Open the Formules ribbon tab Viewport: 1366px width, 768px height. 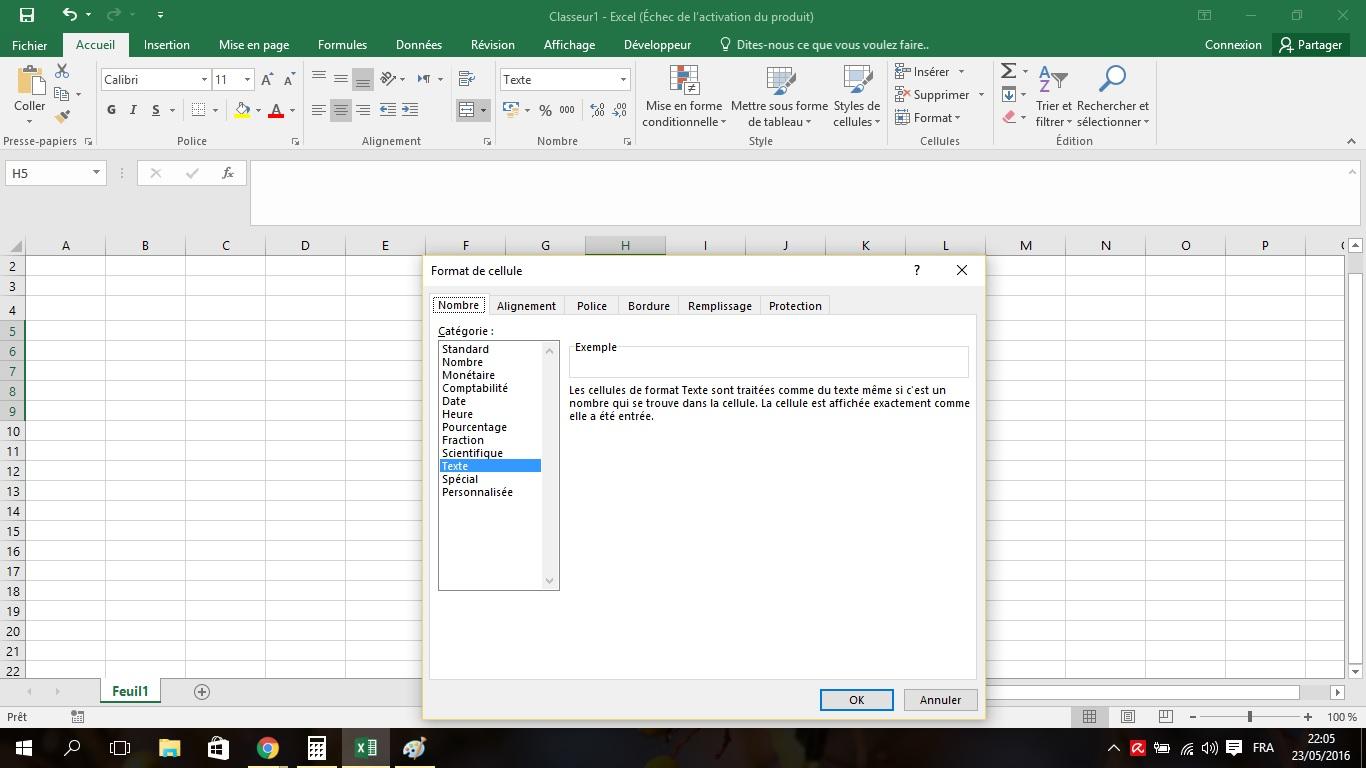pyautogui.click(x=342, y=45)
